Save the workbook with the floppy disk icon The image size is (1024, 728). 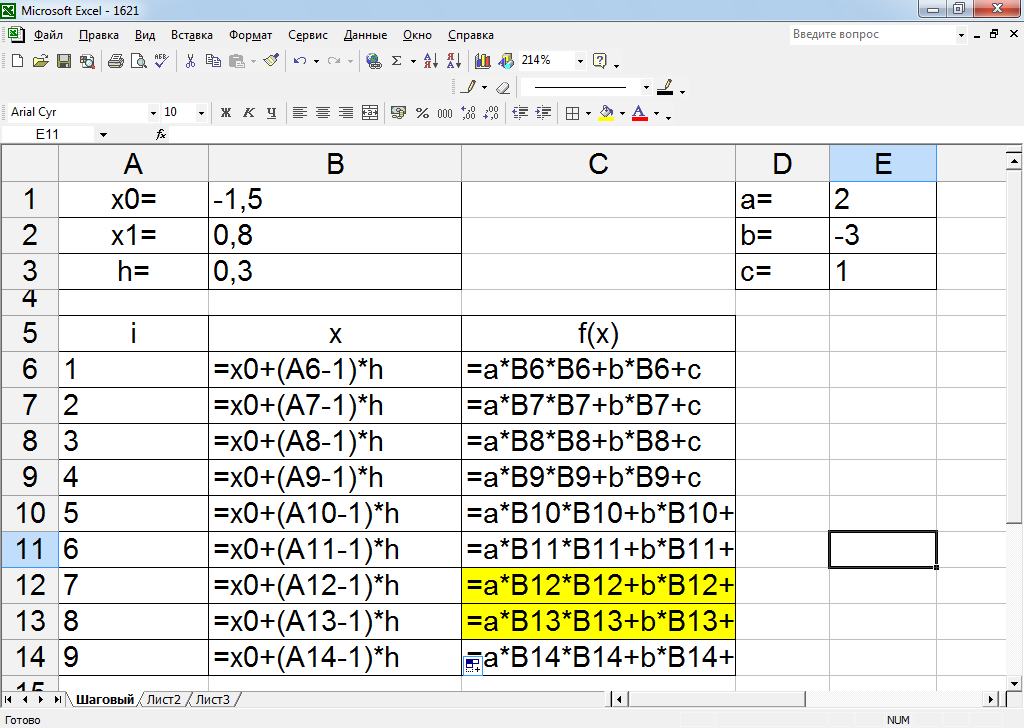coord(64,61)
